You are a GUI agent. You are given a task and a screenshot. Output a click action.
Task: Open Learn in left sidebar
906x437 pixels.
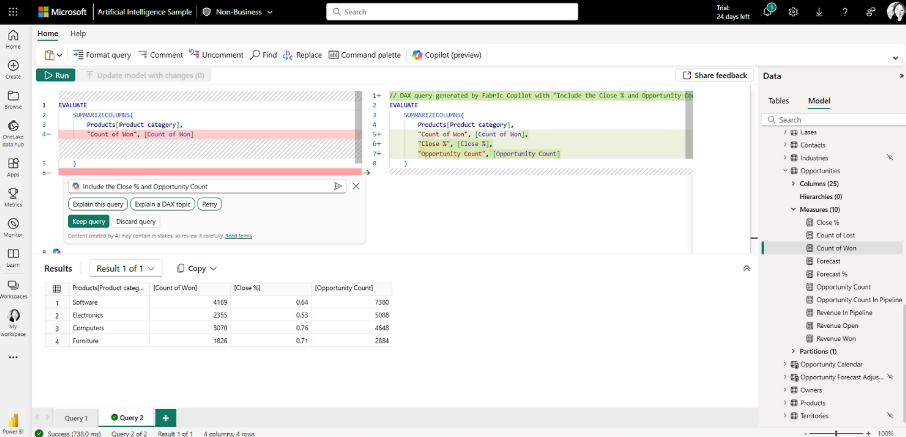tap(13, 258)
